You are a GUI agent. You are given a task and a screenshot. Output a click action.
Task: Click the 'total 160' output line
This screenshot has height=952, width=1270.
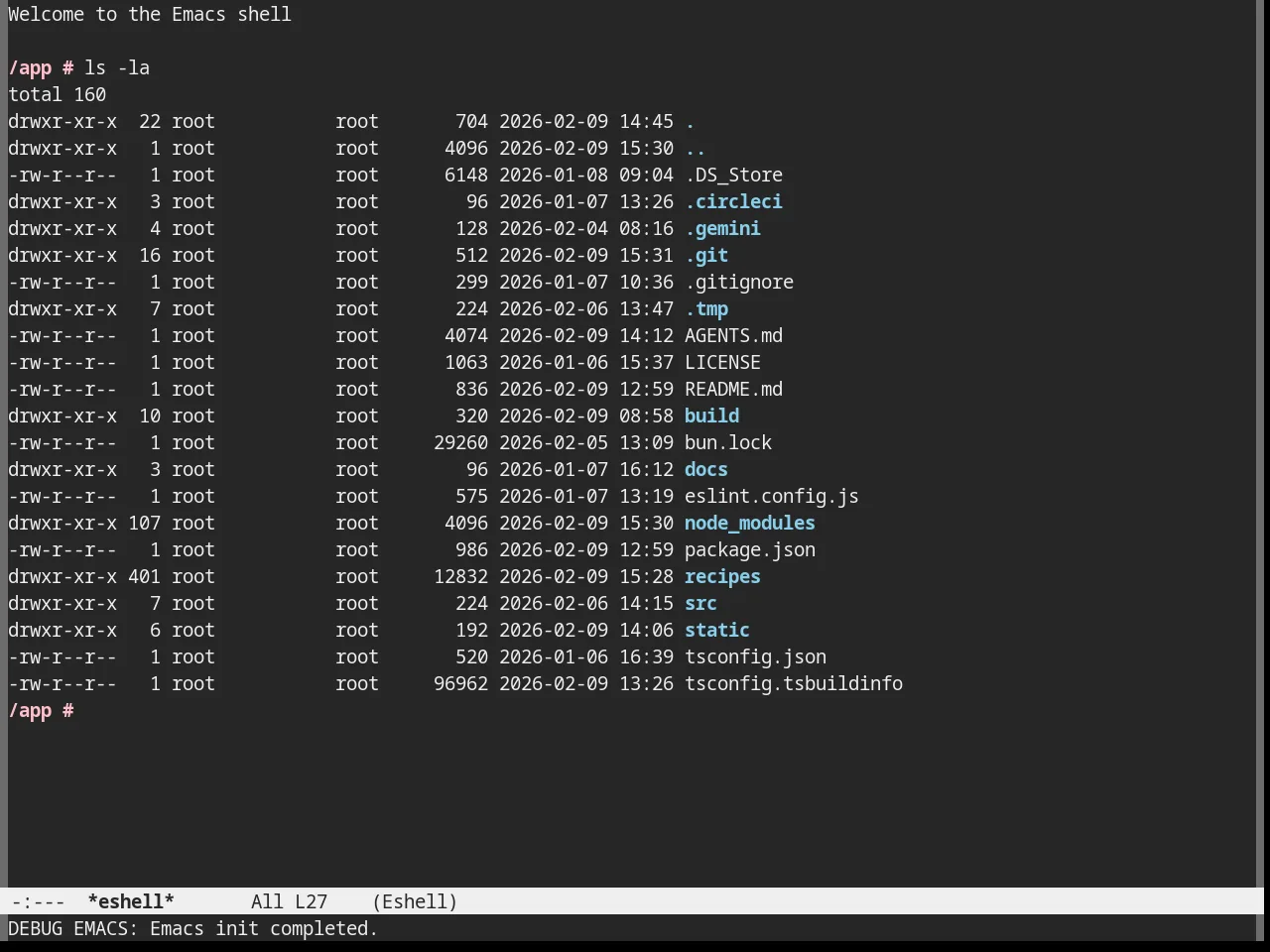click(57, 94)
